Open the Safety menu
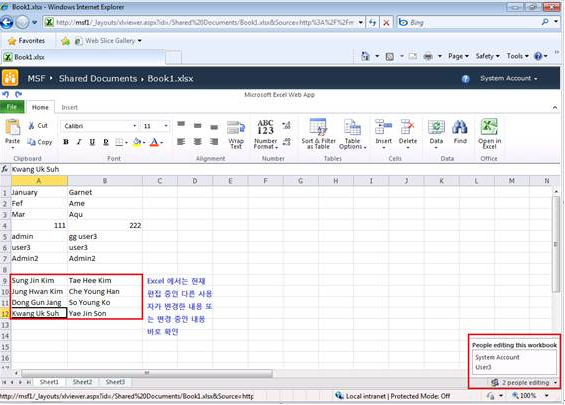The height and width of the screenshot is (405, 565). tap(488, 56)
